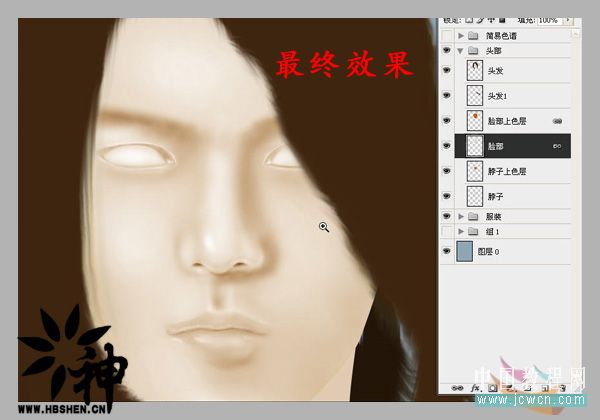Click link icon on selected 脸部 row
600x420 pixels.
557,146
